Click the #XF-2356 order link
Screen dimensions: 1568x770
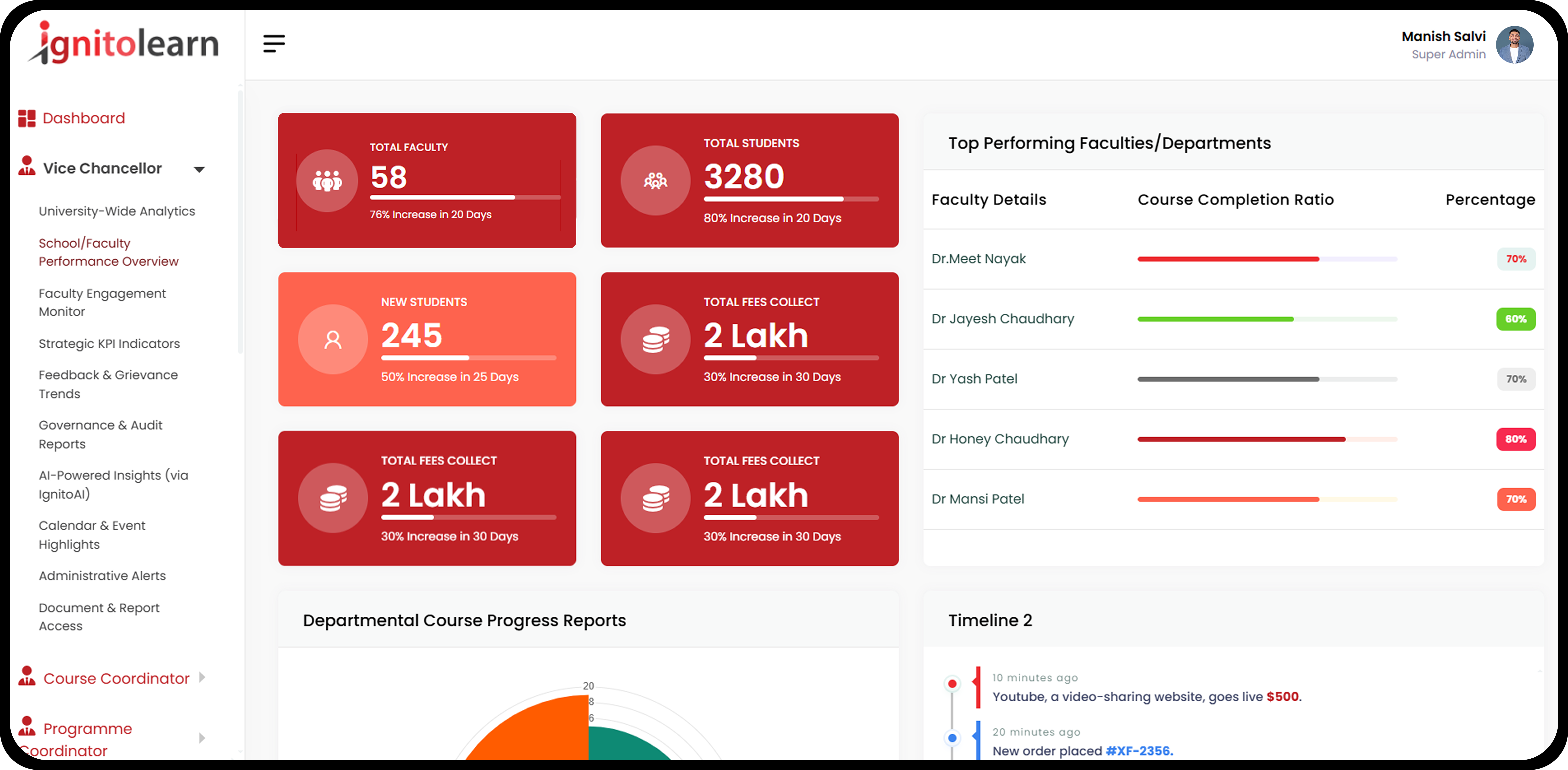pyautogui.click(x=1139, y=751)
